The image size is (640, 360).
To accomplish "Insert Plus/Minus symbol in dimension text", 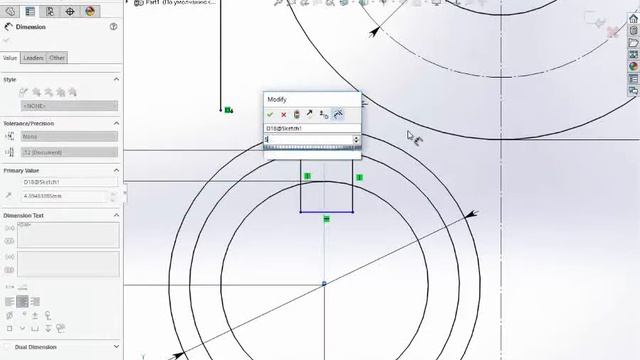I will pos(35,315).
